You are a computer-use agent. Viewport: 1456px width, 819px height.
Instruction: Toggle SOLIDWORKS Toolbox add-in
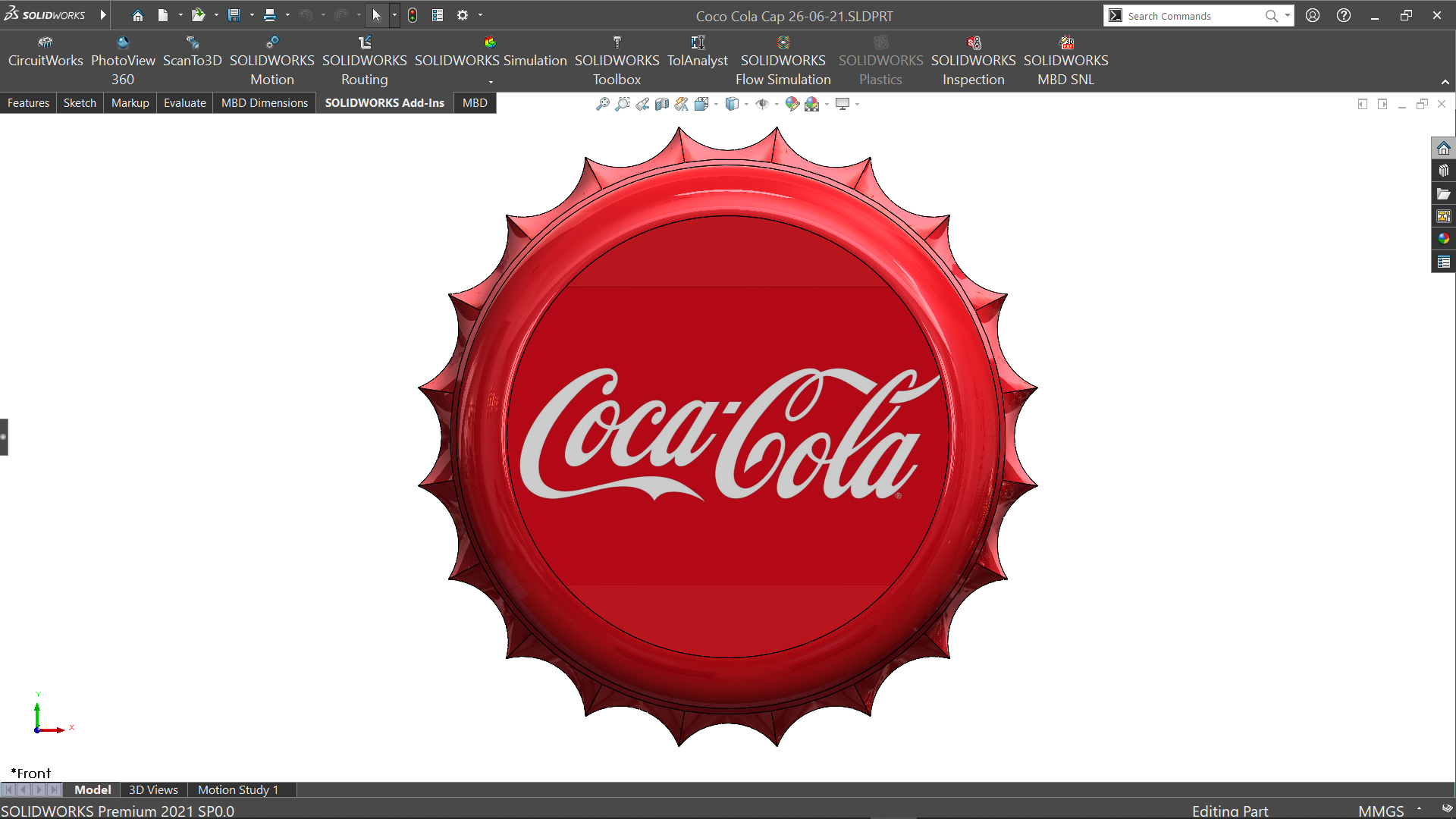pyautogui.click(x=617, y=61)
